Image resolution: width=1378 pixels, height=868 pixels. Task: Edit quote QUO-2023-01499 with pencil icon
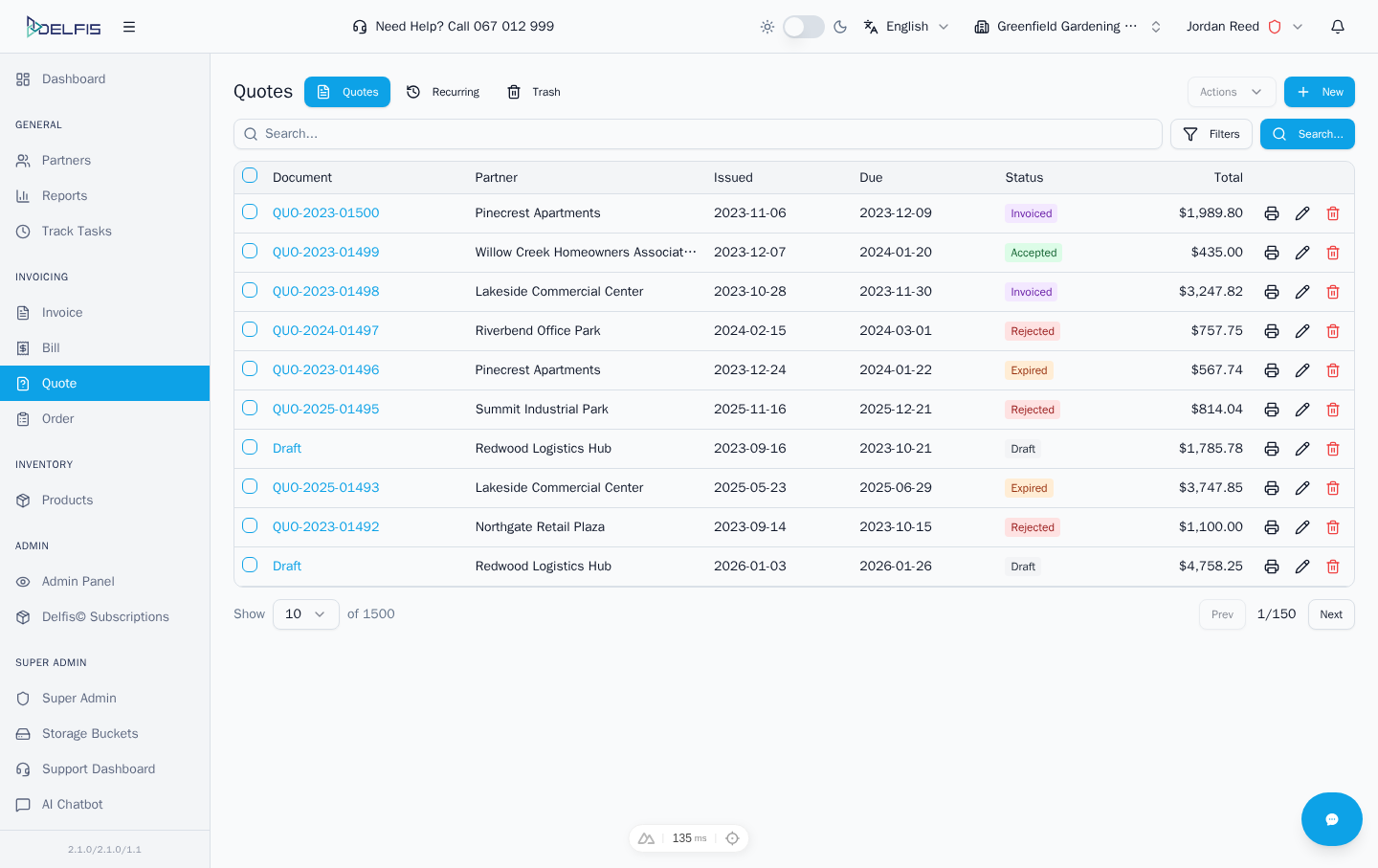click(1301, 253)
